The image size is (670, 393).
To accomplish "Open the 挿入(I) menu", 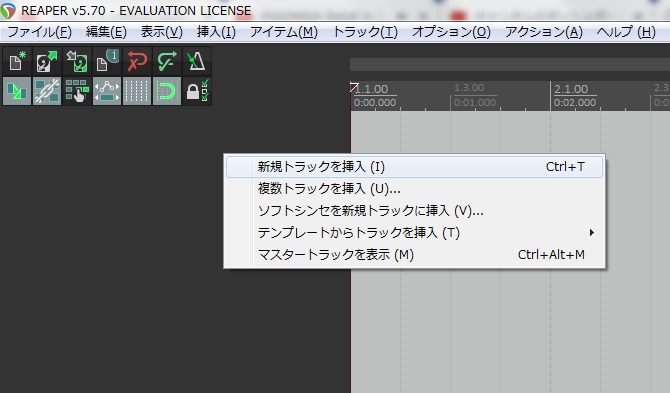I will 216,32.
